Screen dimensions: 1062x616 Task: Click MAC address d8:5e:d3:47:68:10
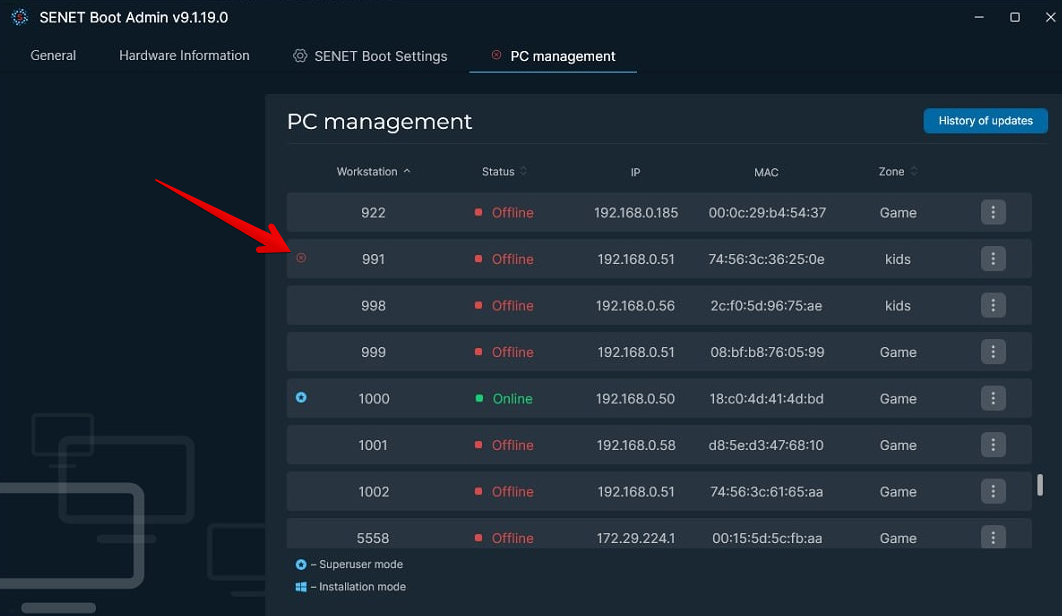(x=766, y=445)
